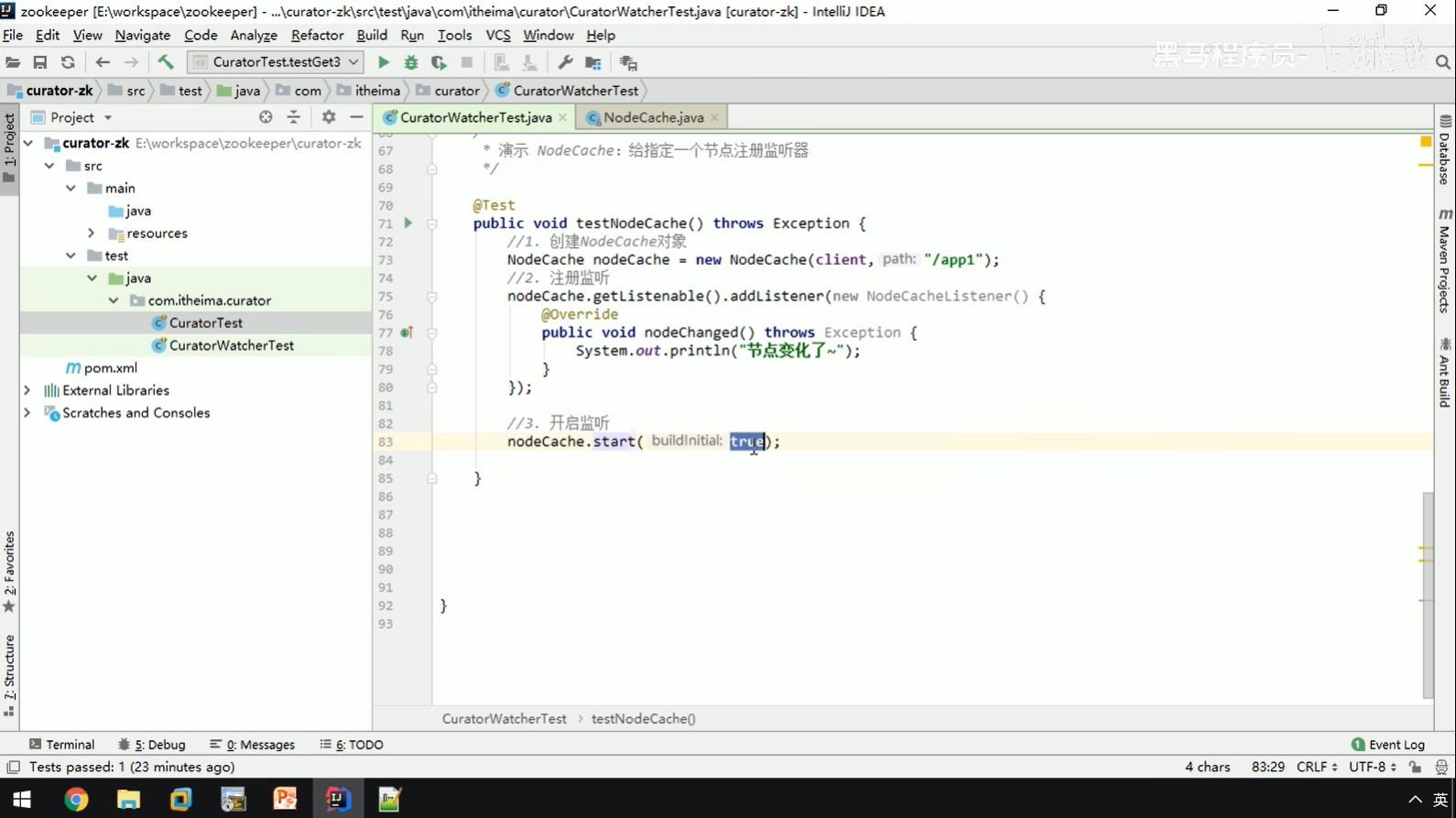Switch to the NodeCache.java editor tab
This screenshot has width=1456, height=818.
[x=653, y=117]
